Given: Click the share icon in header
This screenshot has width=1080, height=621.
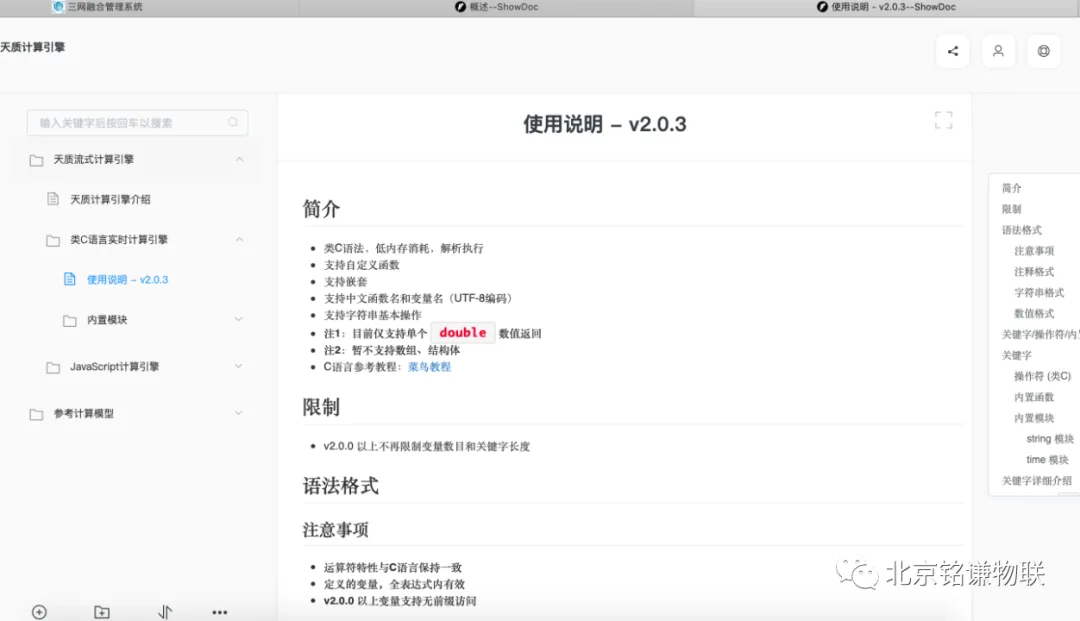Looking at the screenshot, I should (x=952, y=51).
